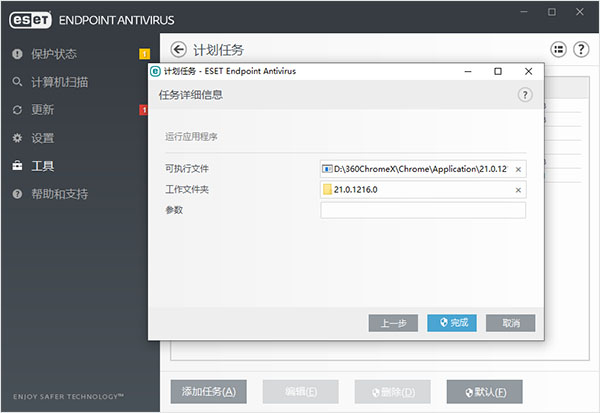Click executable file icon in path field
The image size is (600, 413).
327,169
